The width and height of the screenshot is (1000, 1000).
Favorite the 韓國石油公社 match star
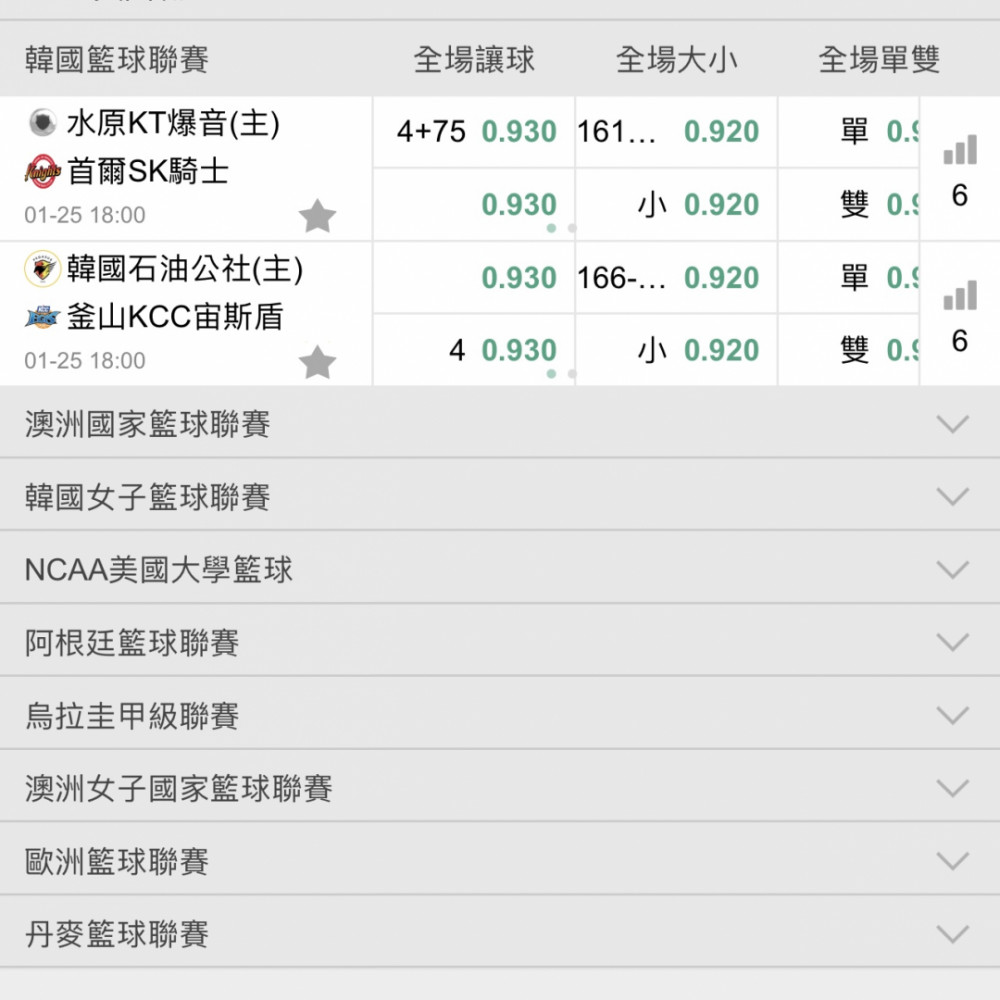318,362
